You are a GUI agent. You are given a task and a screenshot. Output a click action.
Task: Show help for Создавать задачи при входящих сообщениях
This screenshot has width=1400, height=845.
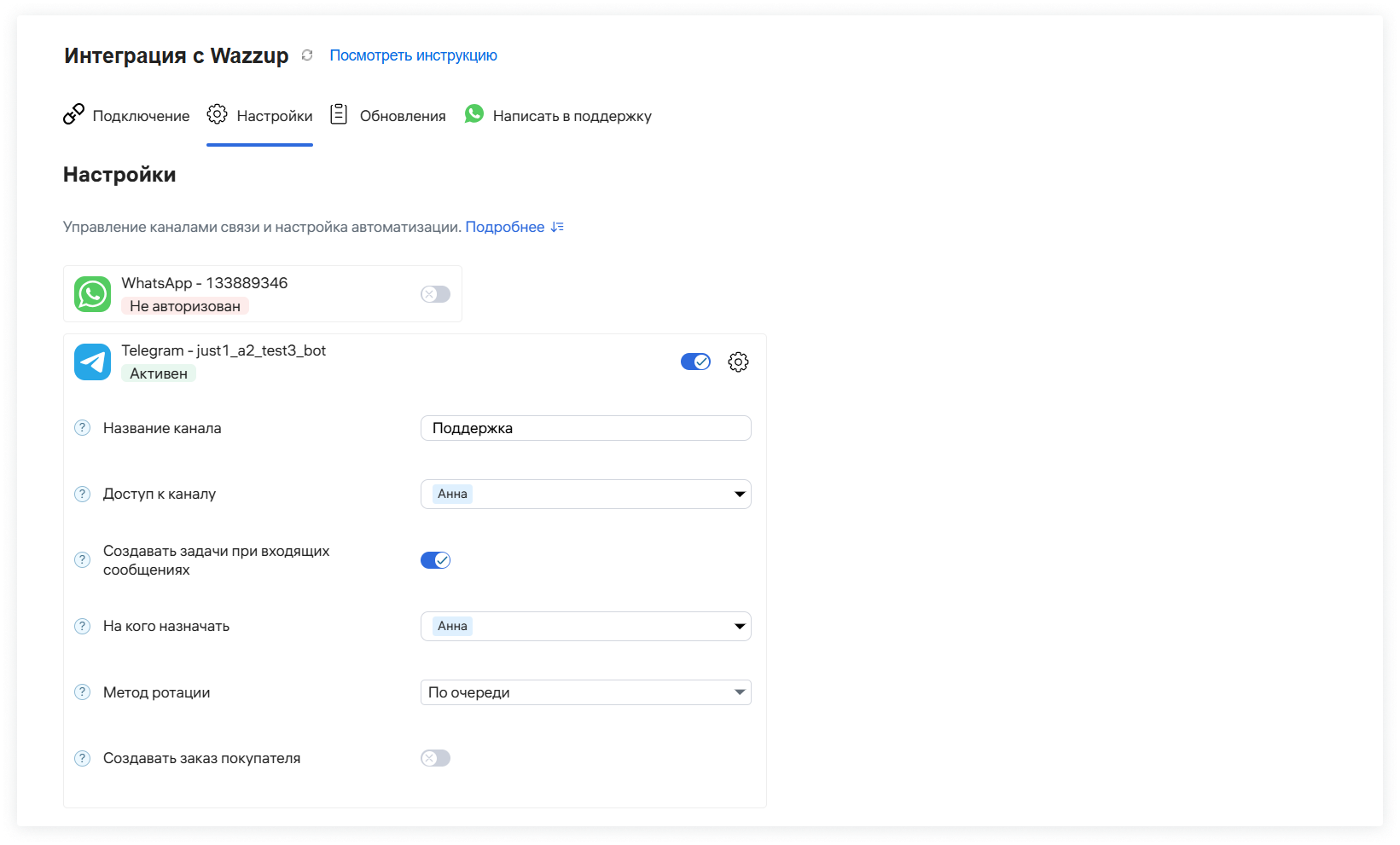point(82,560)
